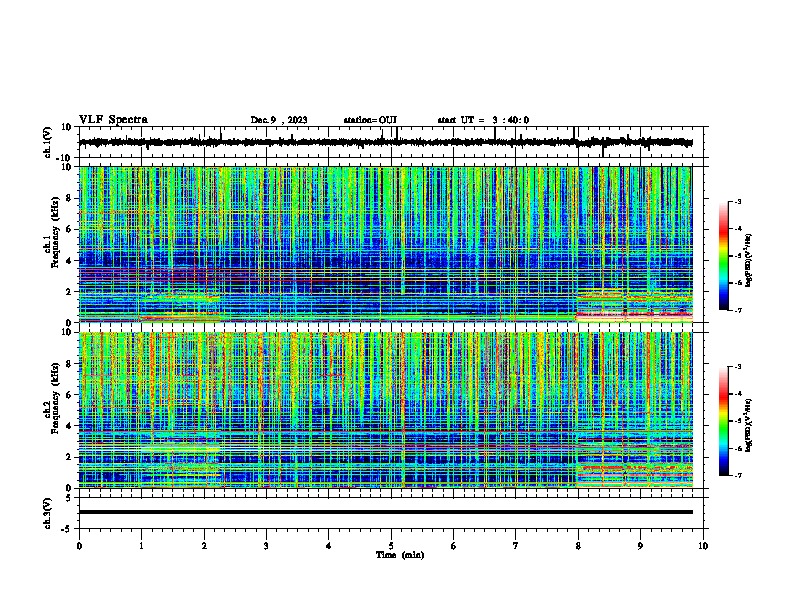Click time axis tick label "3"

coord(266,546)
